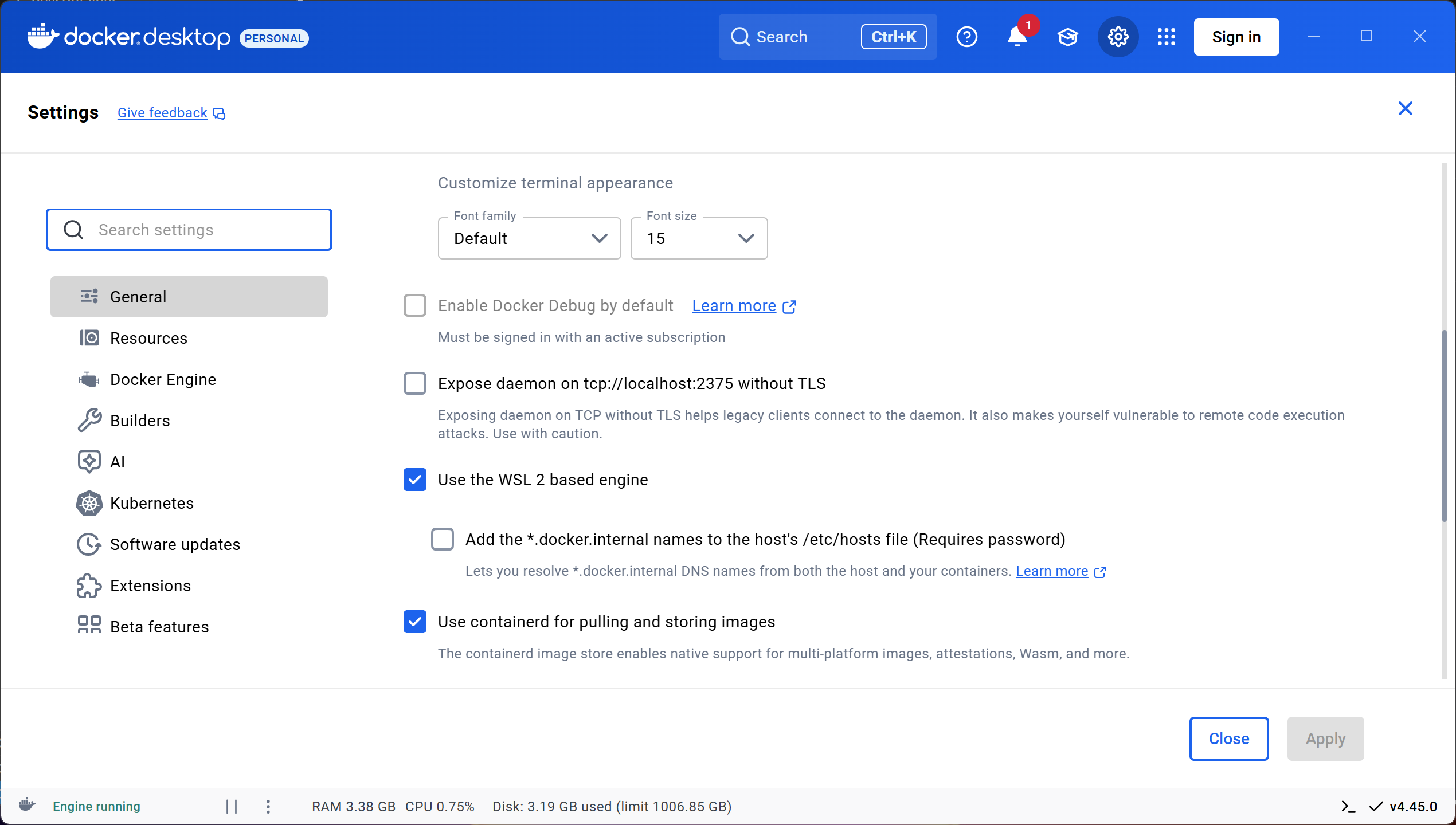Check Expose daemon on tcp://localhost:2375 without TLS
This screenshot has width=1456, height=825.
point(415,383)
